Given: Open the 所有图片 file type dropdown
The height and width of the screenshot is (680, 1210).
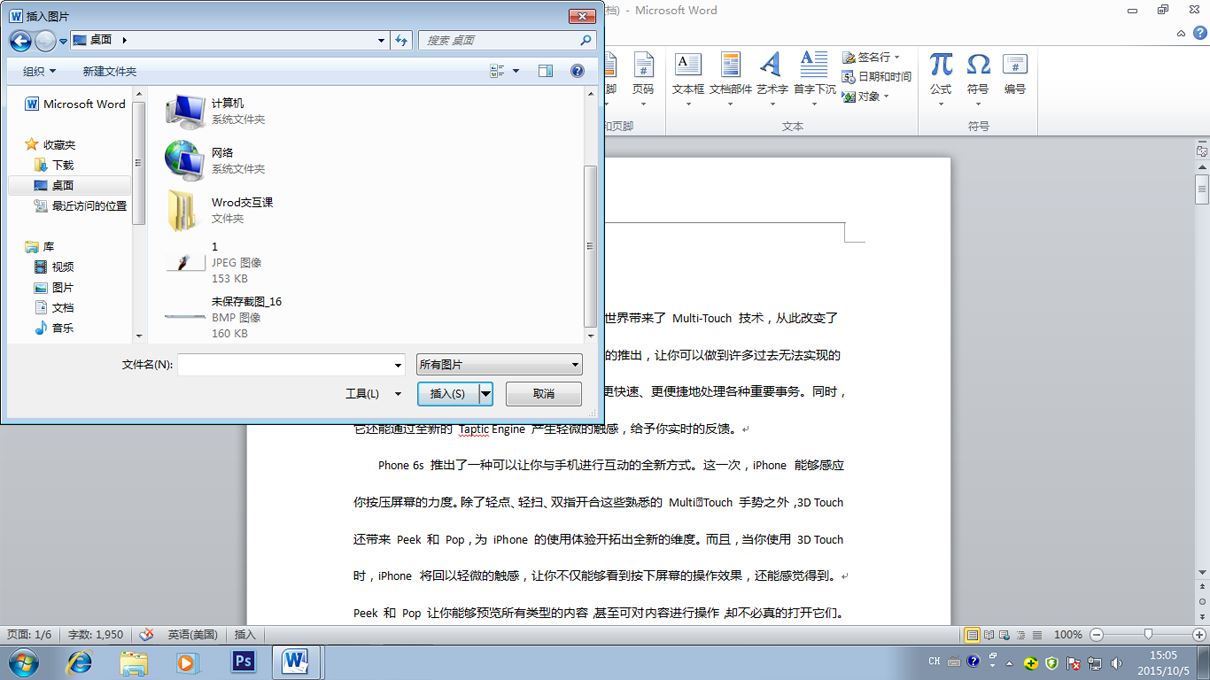Looking at the screenshot, I should pyautogui.click(x=500, y=365).
